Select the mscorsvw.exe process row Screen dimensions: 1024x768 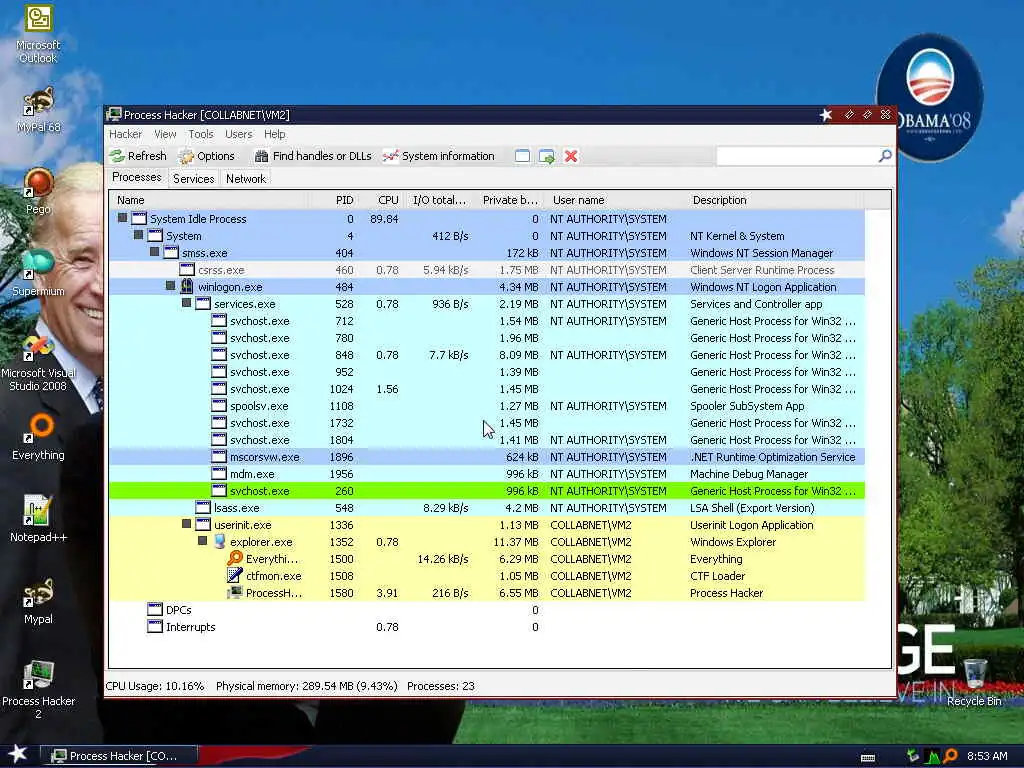[487, 456]
